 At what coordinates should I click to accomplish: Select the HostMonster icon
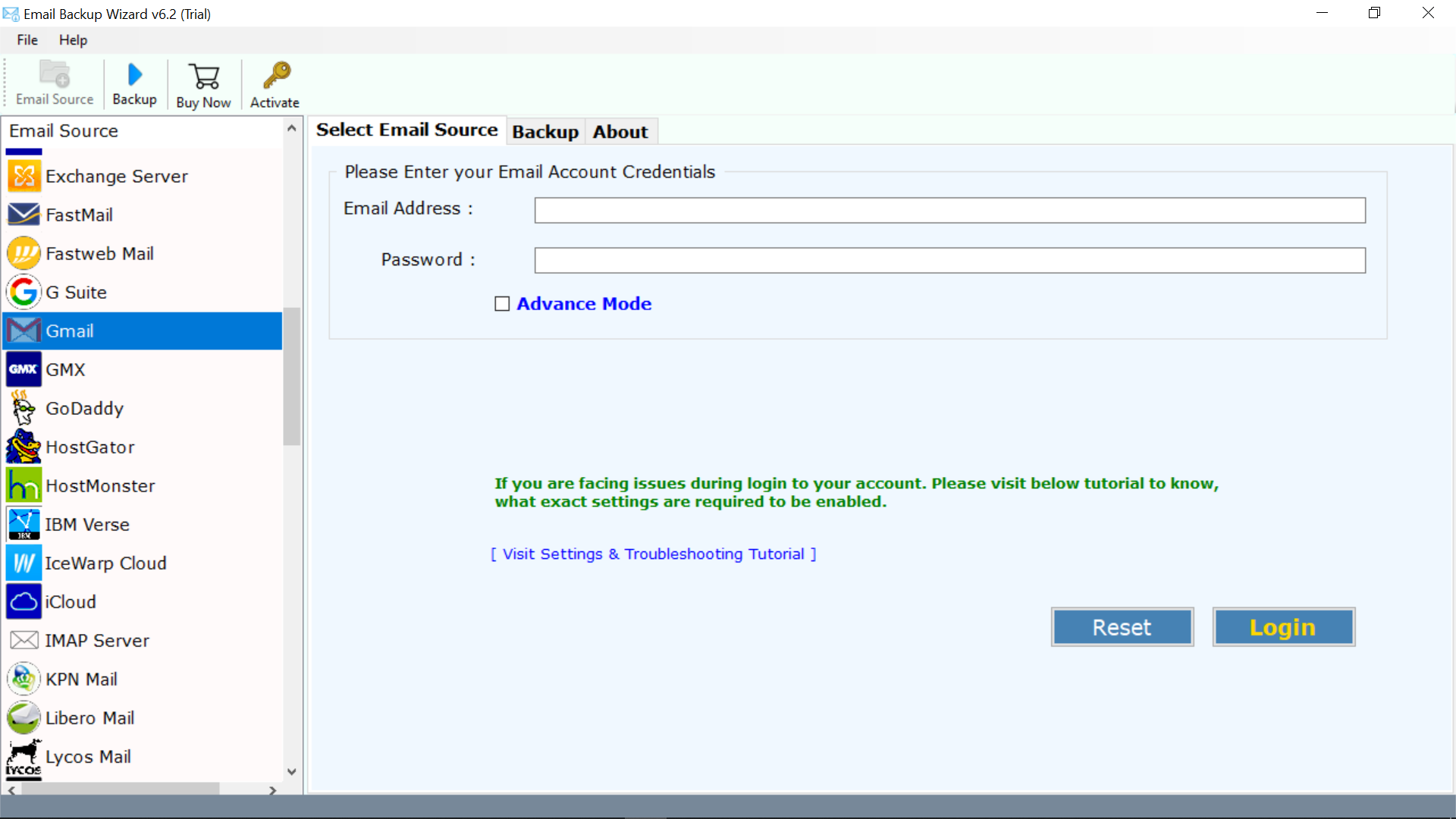pyautogui.click(x=24, y=485)
